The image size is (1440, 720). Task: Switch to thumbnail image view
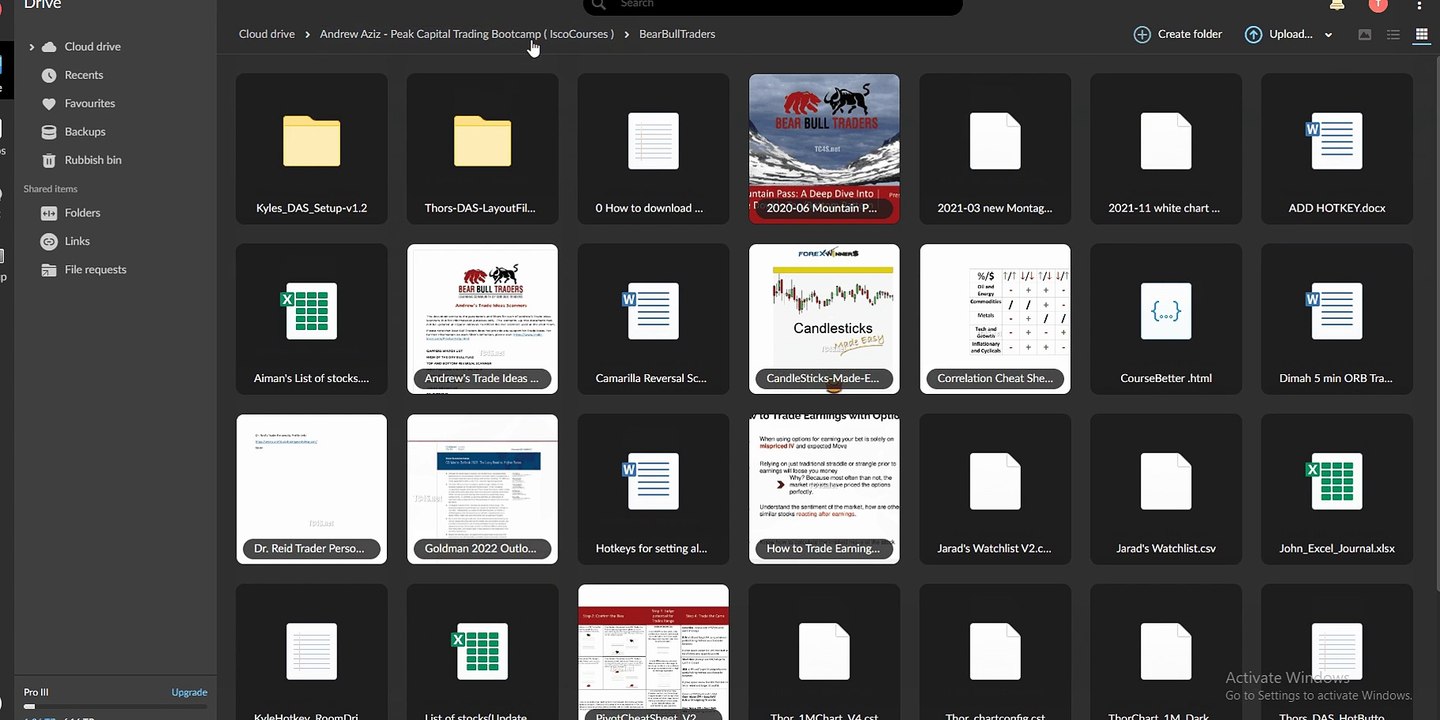coord(1365,34)
